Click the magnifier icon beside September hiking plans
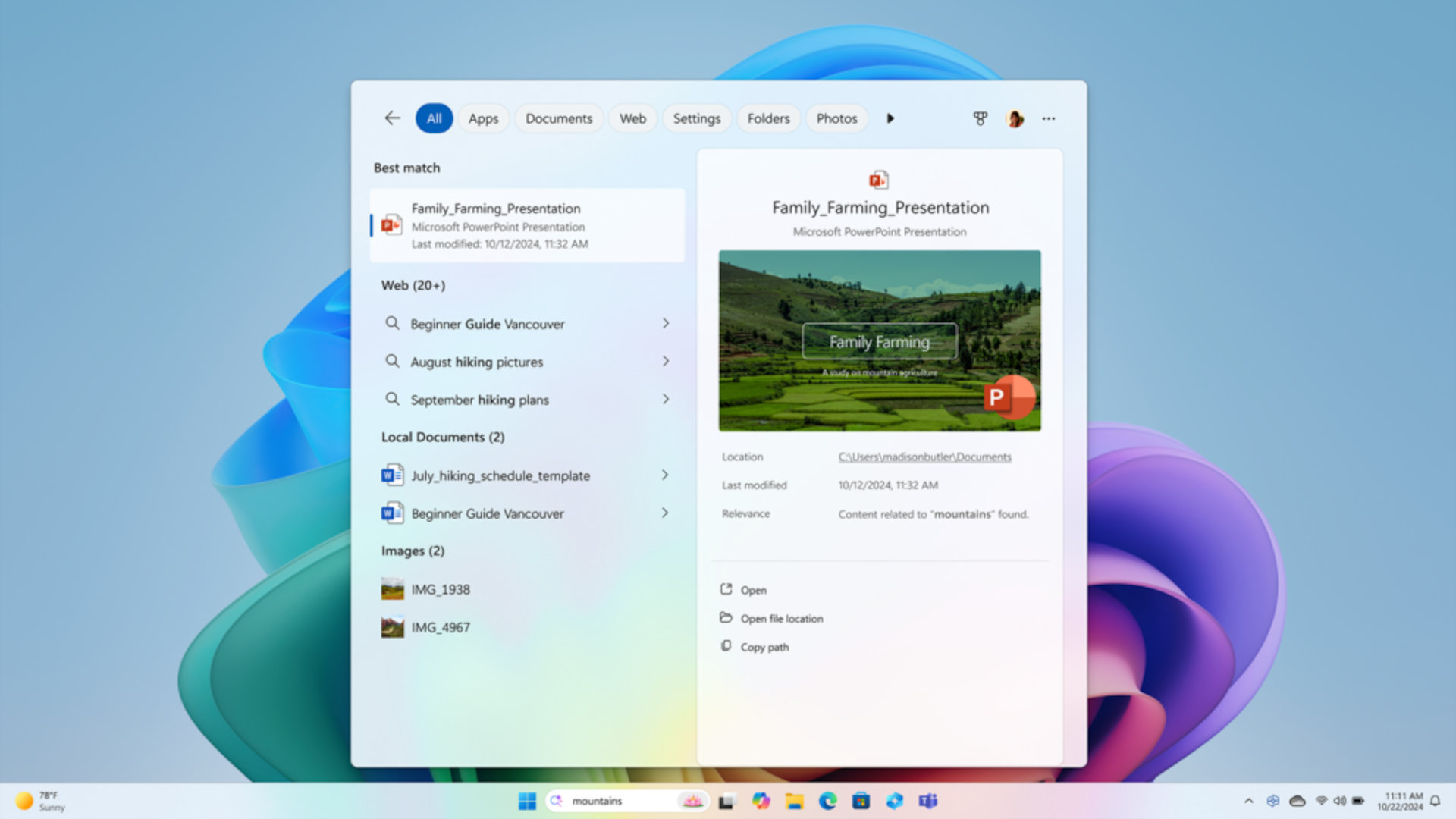The height and width of the screenshot is (819, 1456). 392,399
